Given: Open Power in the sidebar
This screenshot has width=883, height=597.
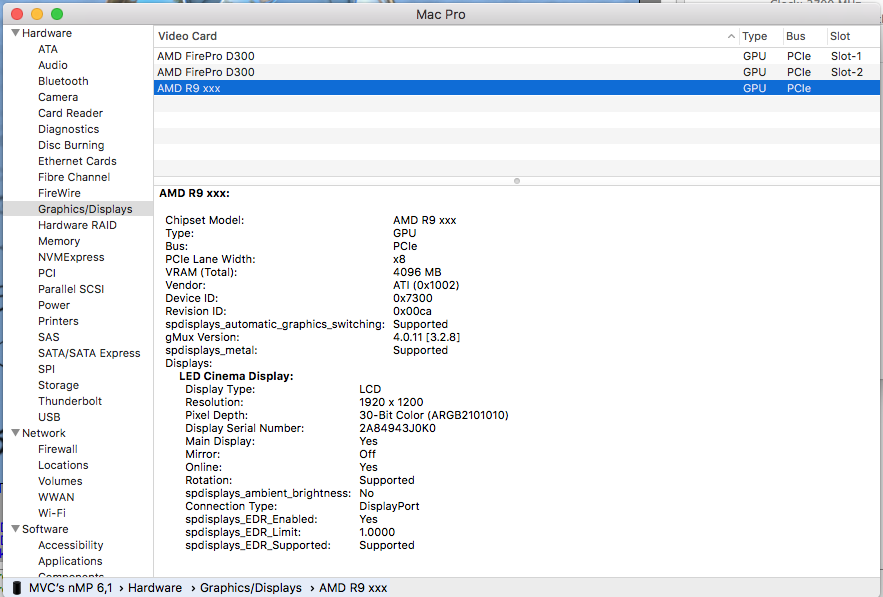Looking at the screenshot, I should click(x=54, y=305).
